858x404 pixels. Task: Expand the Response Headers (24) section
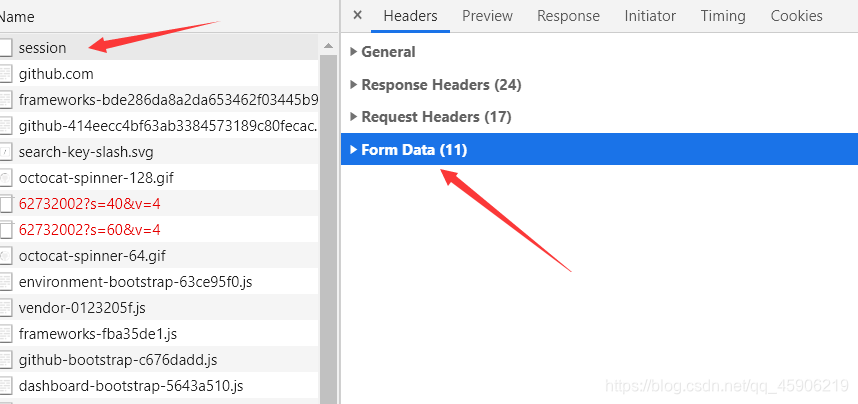coord(436,85)
